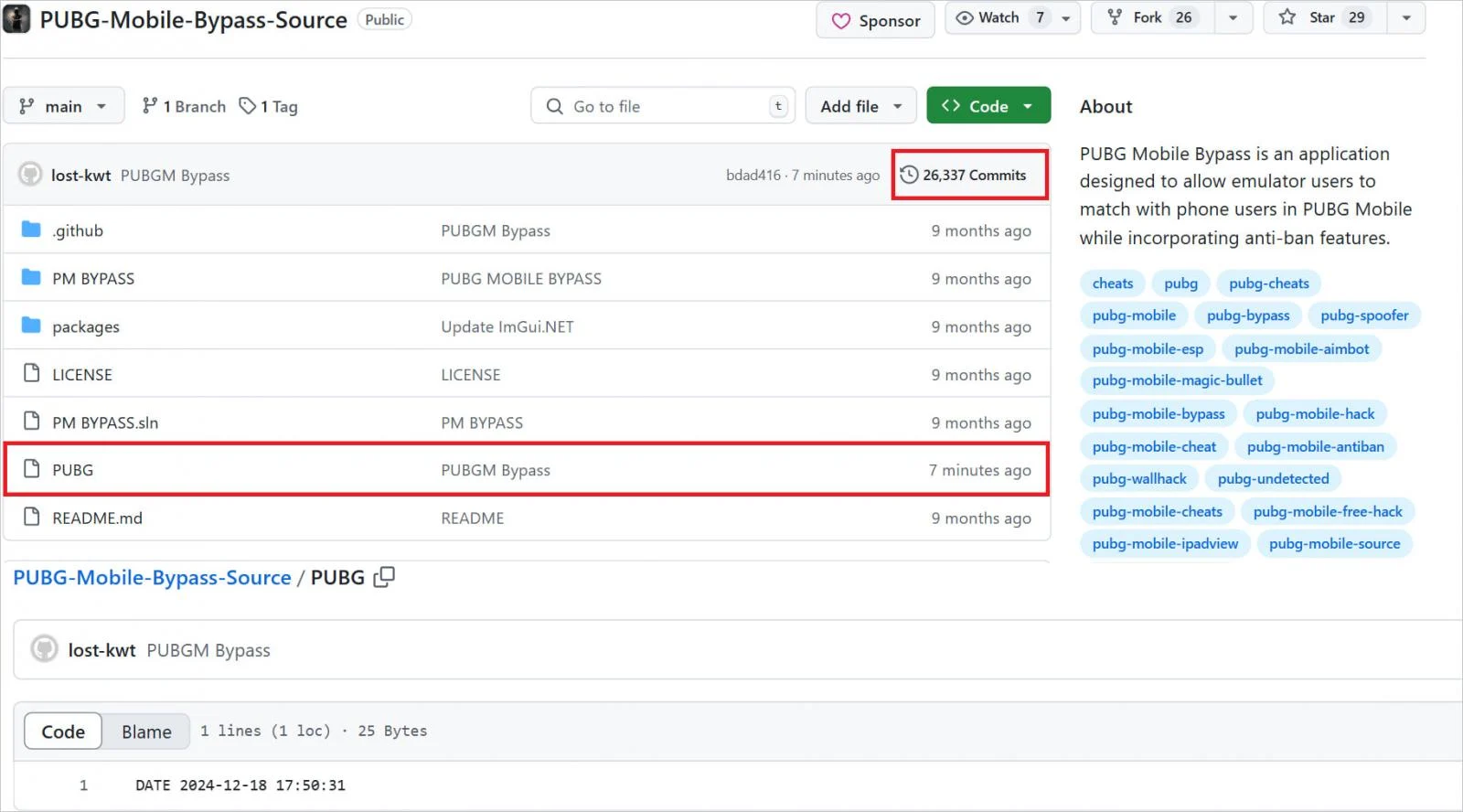Click the PUBG-Mobile-Bypass-Source repository title
Image resolution: width=1463 pixels, height=812 pixels.
tap(193, 20)
